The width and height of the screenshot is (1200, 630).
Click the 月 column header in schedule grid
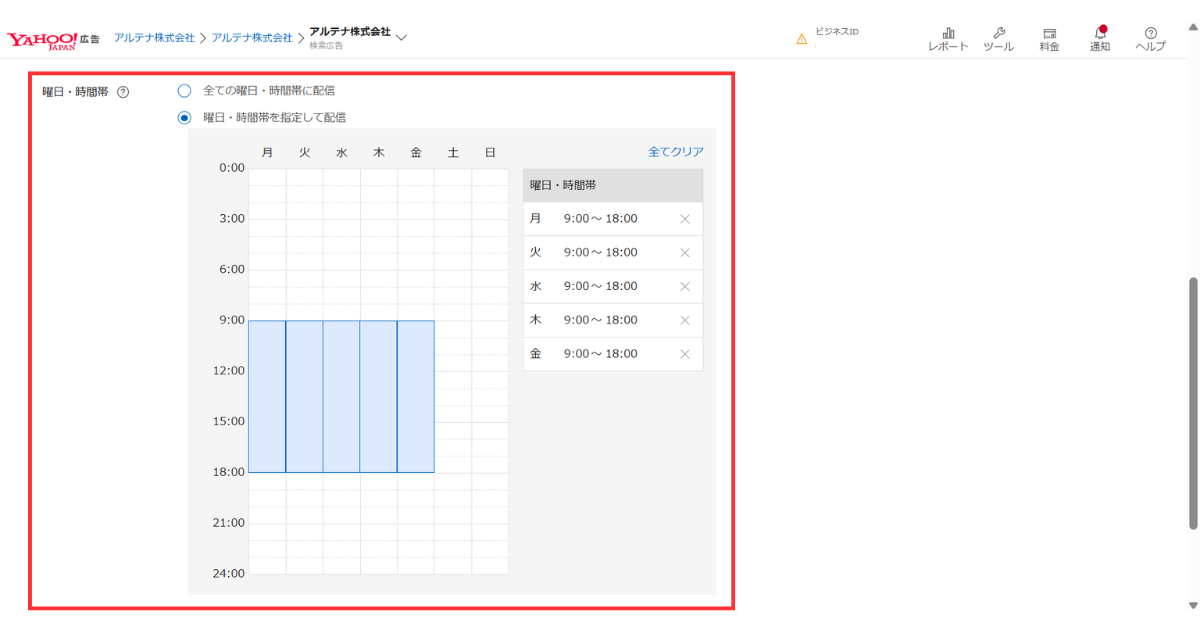(267, 153)
